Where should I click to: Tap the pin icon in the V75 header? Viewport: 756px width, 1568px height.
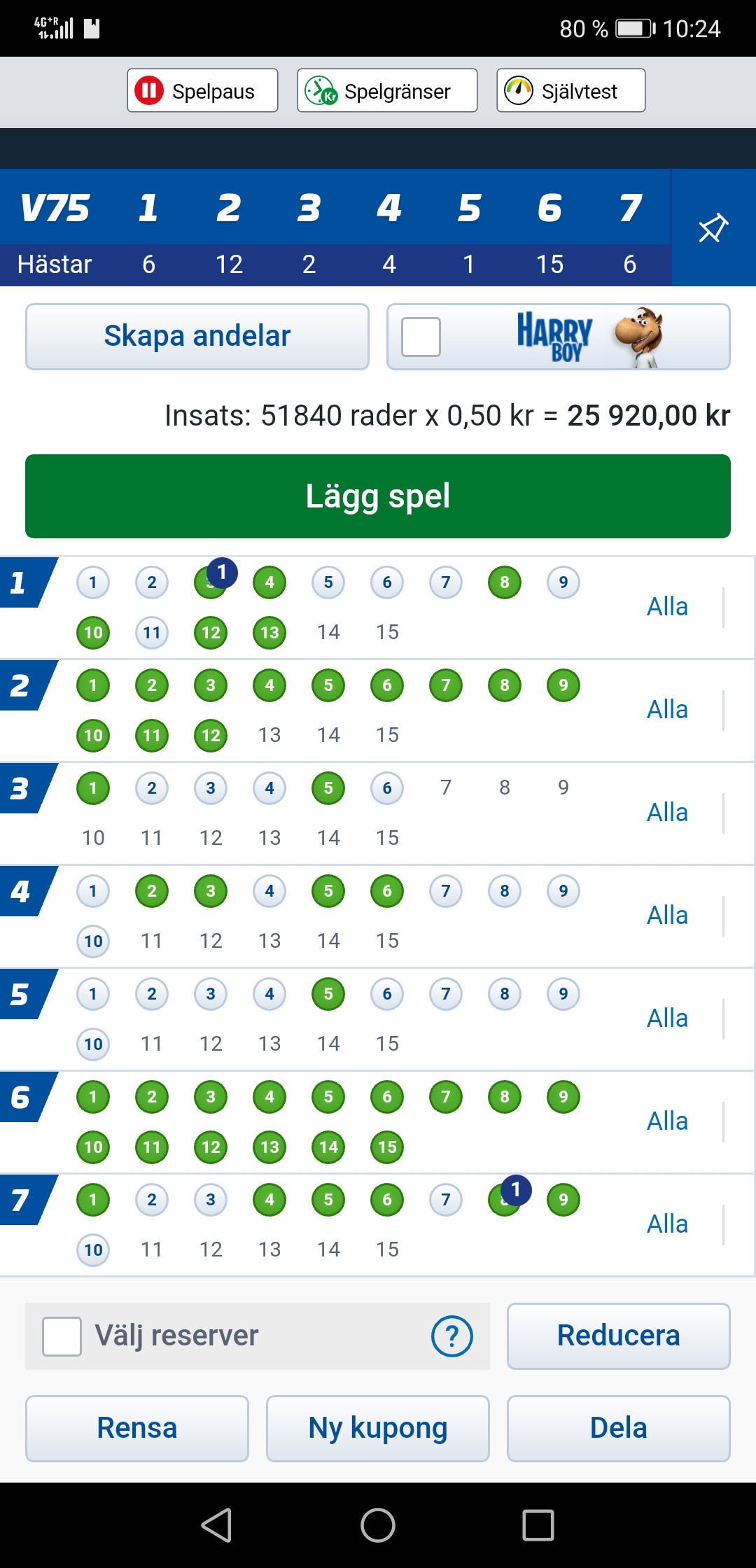point(713,228)
